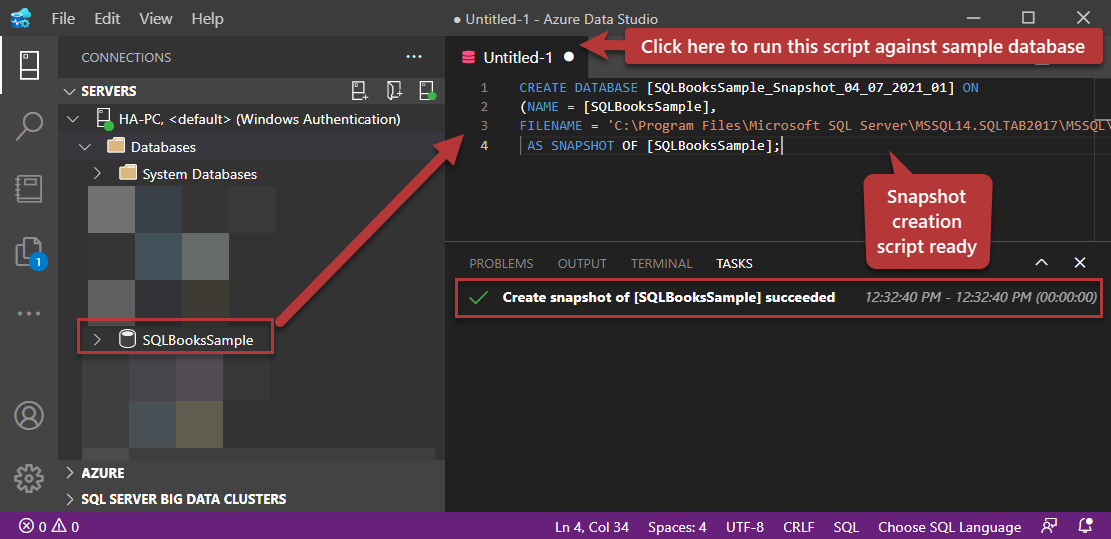Close the bottom panel

pos(1080,263)
